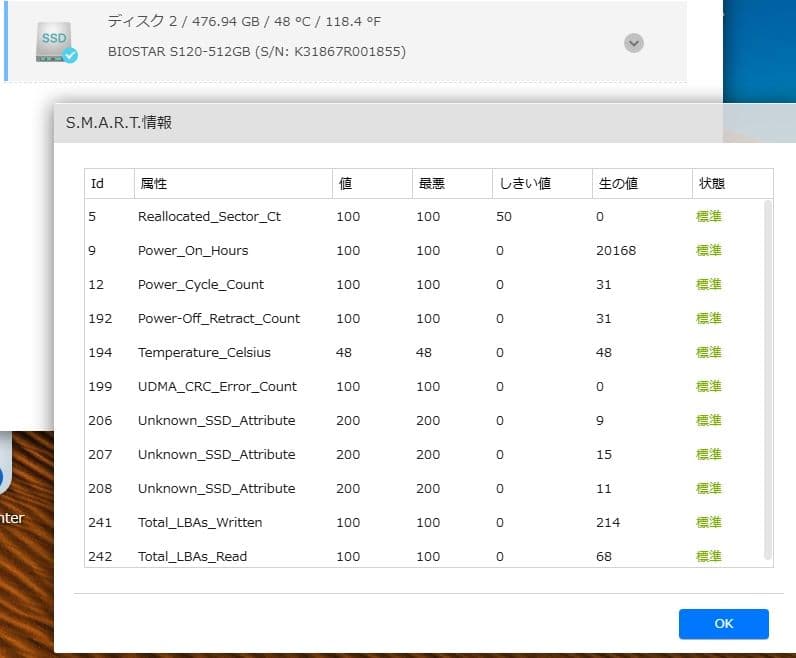Click the 最悪 column header

point(431,184)
